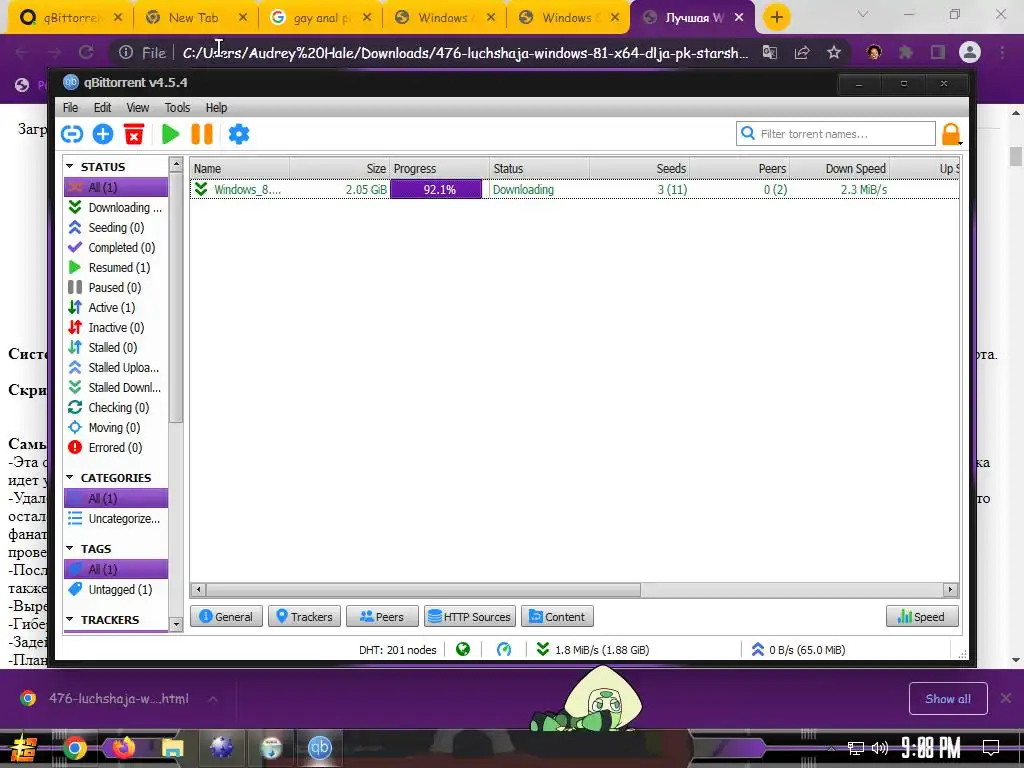Image resolution: width=1024 pixels, height=768 pixels.
Task: Open File Explorer from the taskbar
Action: tap(172, 748)
